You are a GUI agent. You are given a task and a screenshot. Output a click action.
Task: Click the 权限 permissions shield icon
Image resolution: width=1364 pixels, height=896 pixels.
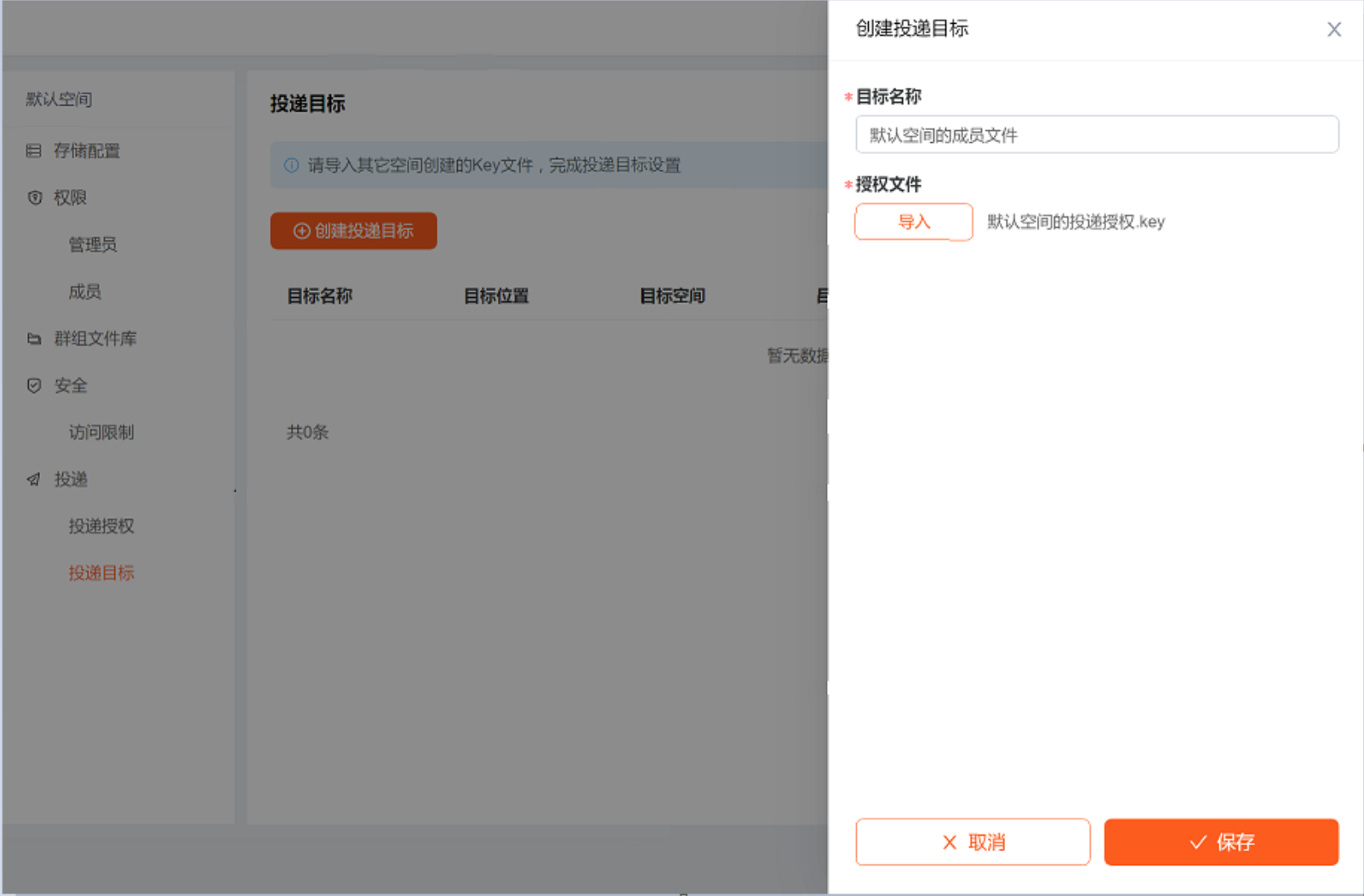34,197
